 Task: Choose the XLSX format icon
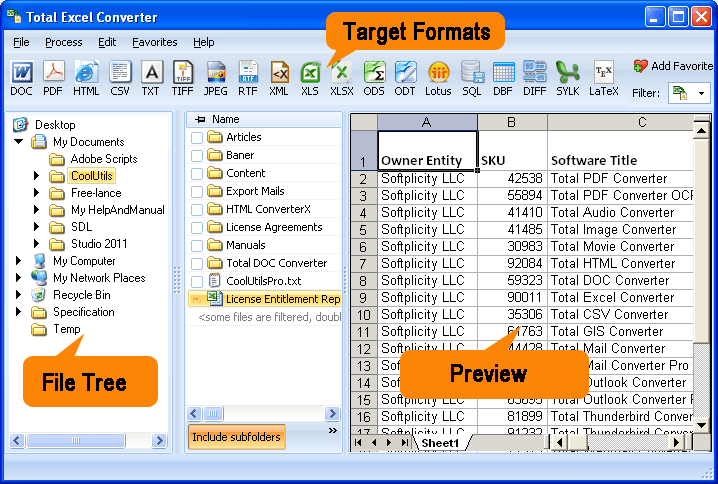click(342, 78)
